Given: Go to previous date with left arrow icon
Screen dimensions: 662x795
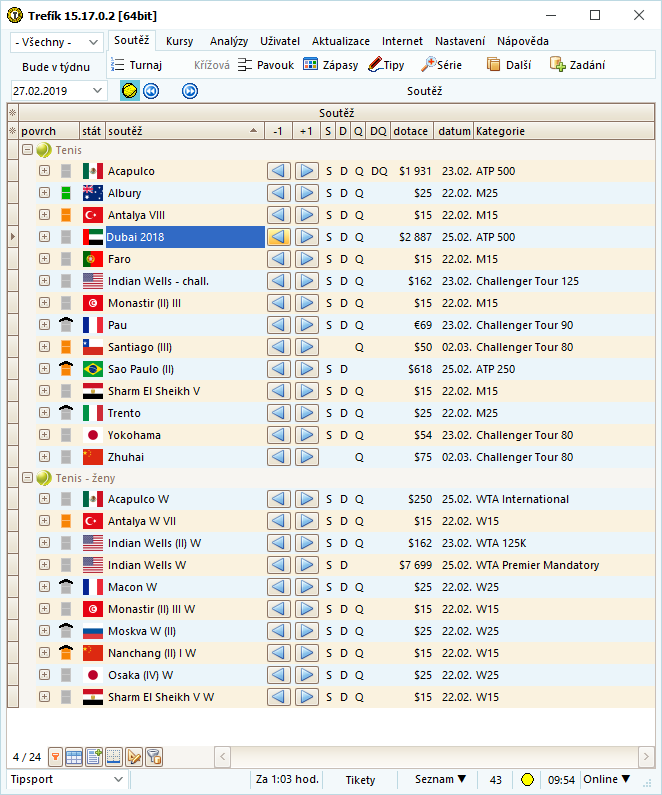Looking at the screenshot, I should point(151,91).
